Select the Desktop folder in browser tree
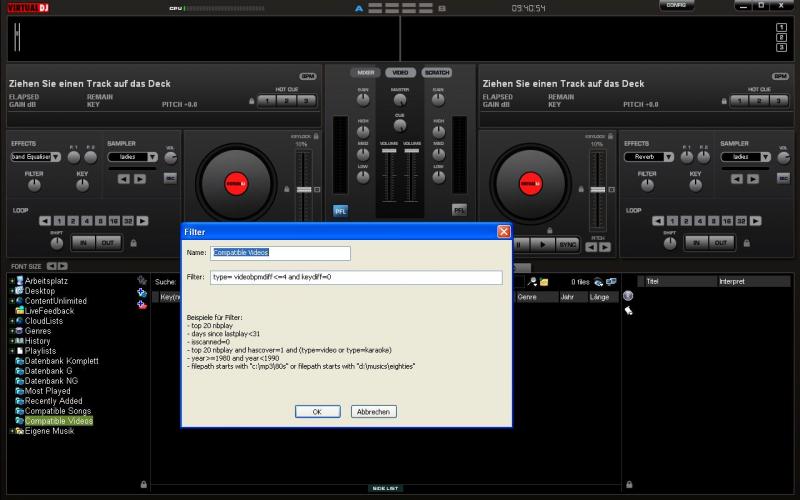This screenshot has height=500, width=800. click(39, 291)
